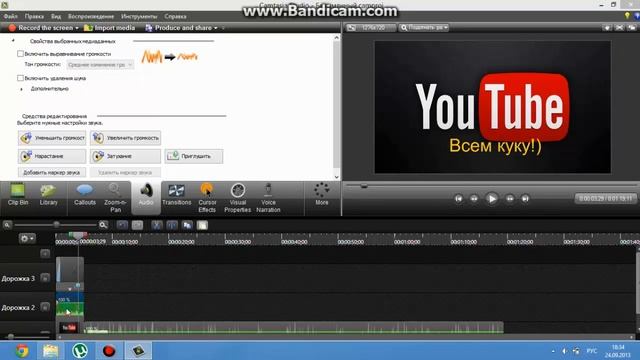Jump to next clip in preview

pos(525,199)
